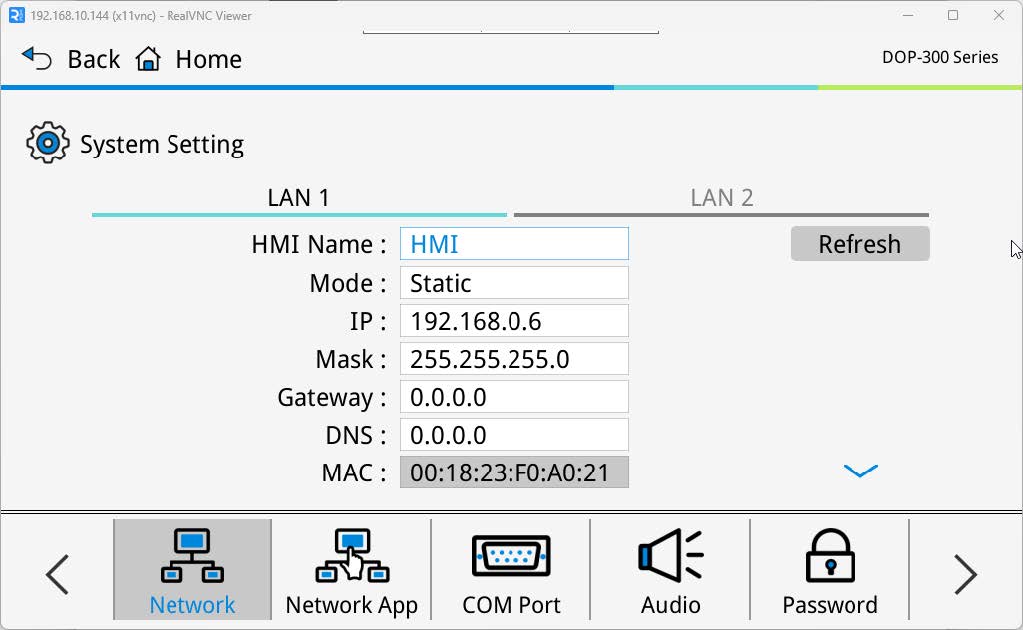Switch to the LAN 2 tab

(x=721, y=197)
